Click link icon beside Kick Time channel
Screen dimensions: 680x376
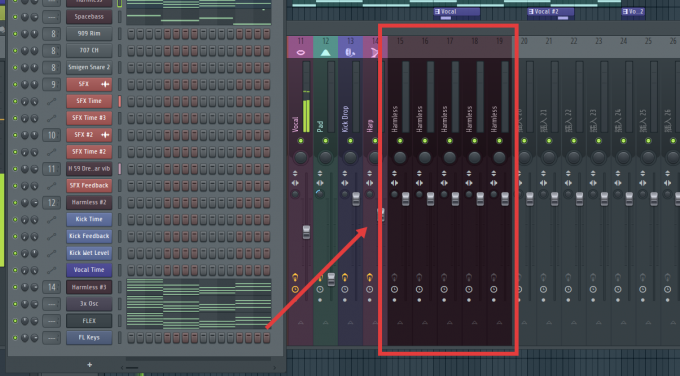point(51,219)
